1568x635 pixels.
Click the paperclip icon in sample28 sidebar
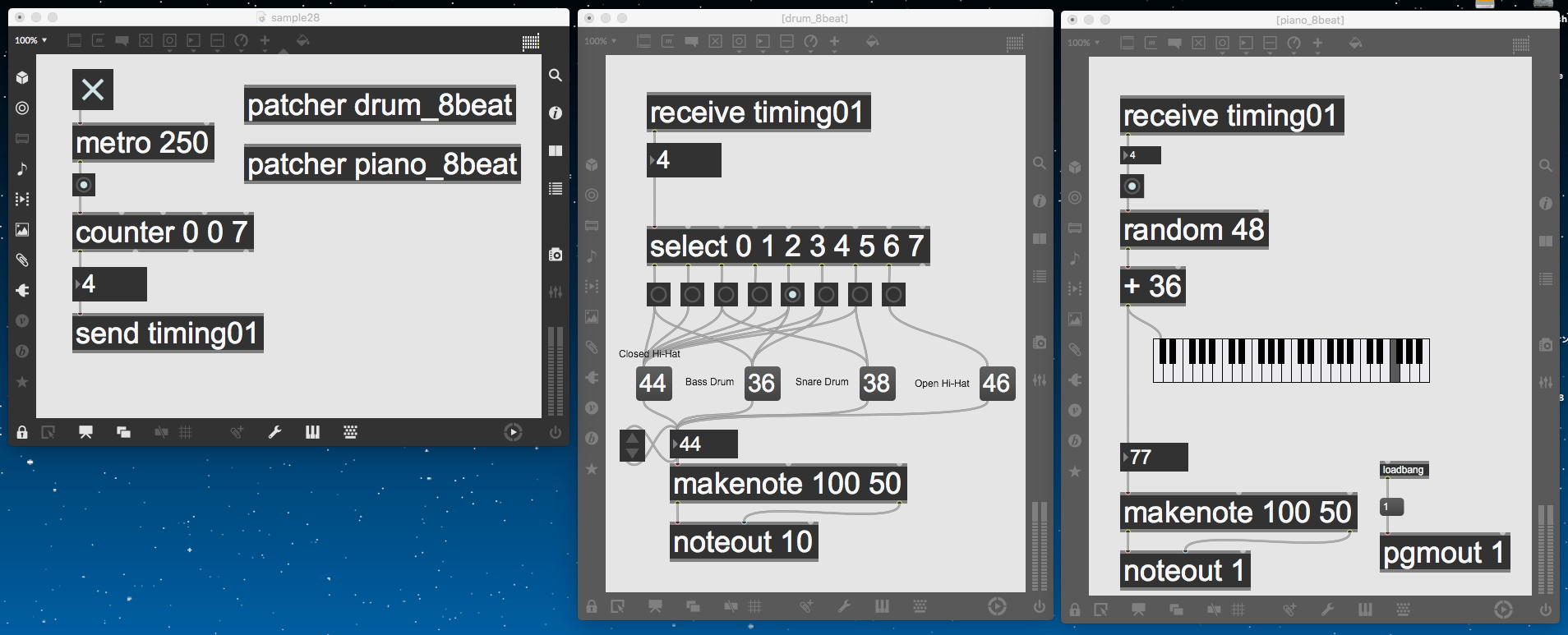[22, 260]
